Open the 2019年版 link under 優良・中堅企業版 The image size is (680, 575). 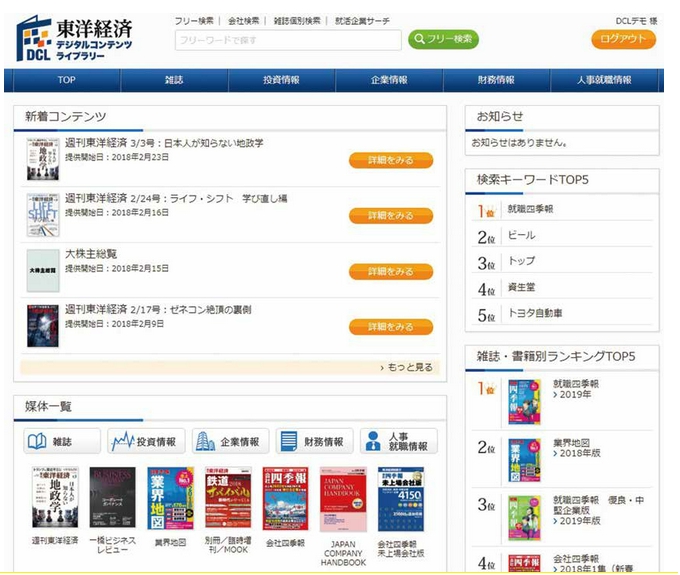pos(577,521)
